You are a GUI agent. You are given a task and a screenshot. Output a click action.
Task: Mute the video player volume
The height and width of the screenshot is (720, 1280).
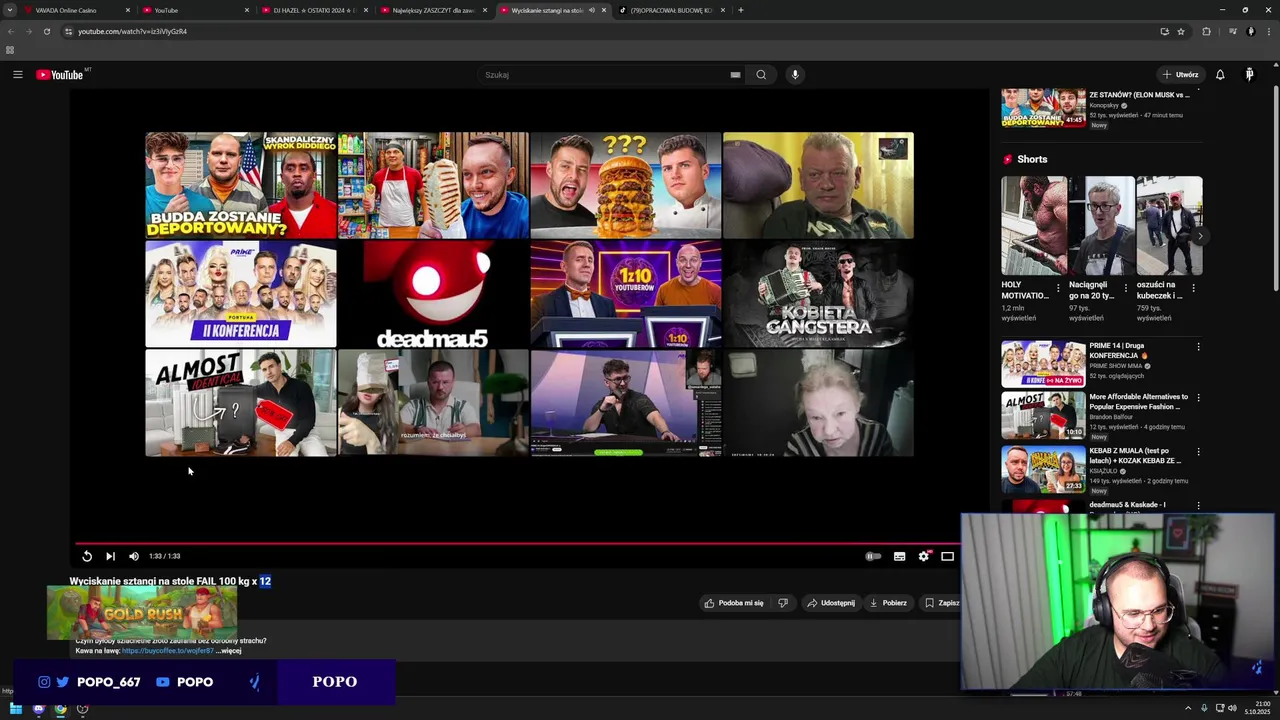(x=134, y=556)
